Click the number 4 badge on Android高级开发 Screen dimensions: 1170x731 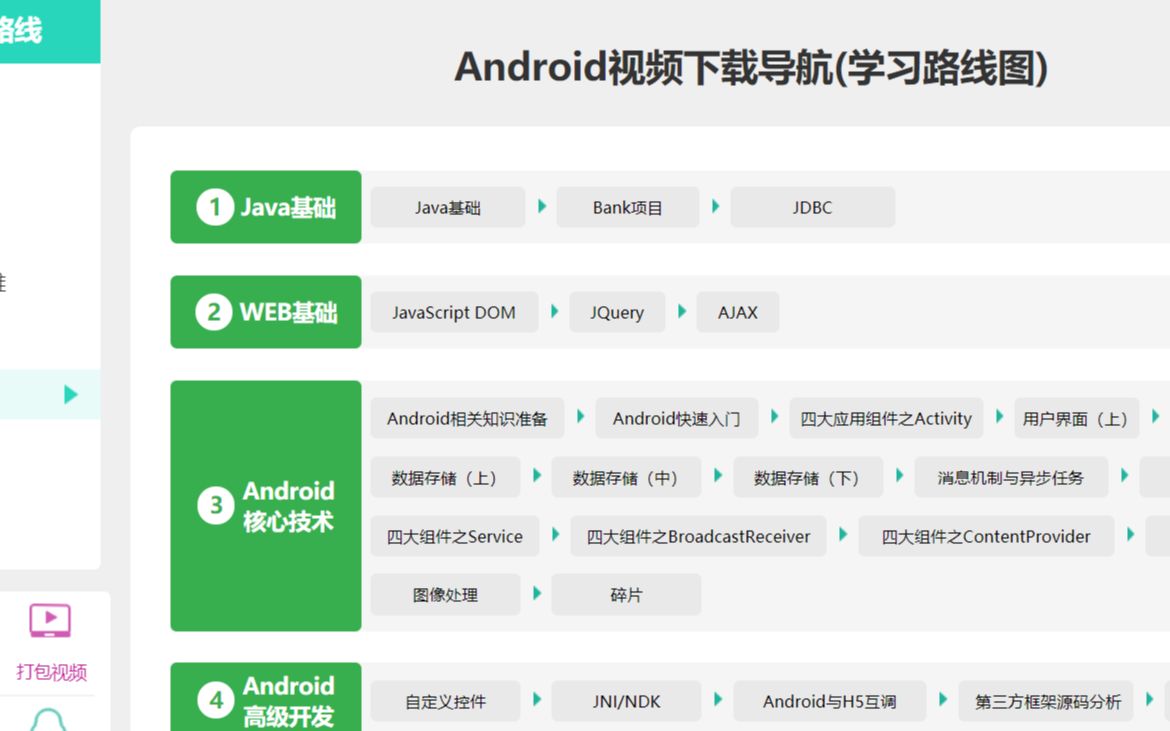coord(216,700)
